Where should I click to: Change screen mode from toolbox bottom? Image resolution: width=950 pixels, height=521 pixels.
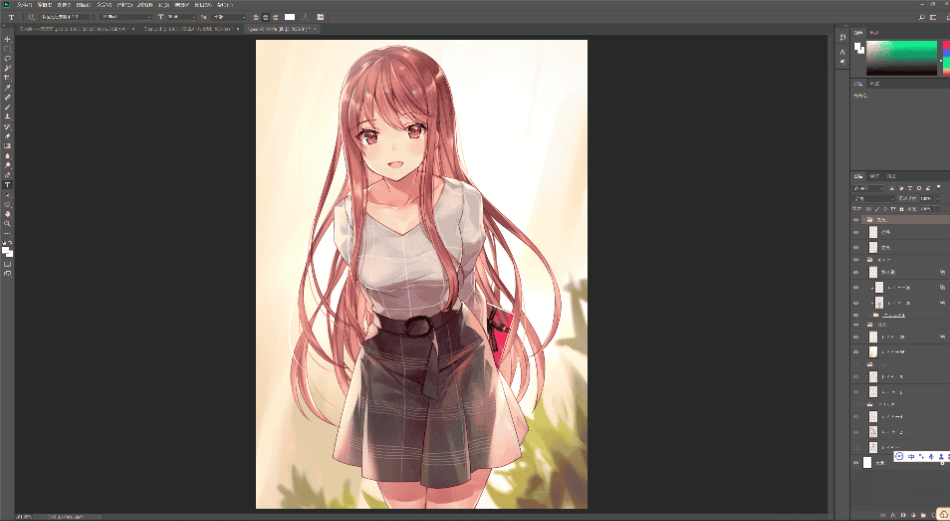point(7,274)
